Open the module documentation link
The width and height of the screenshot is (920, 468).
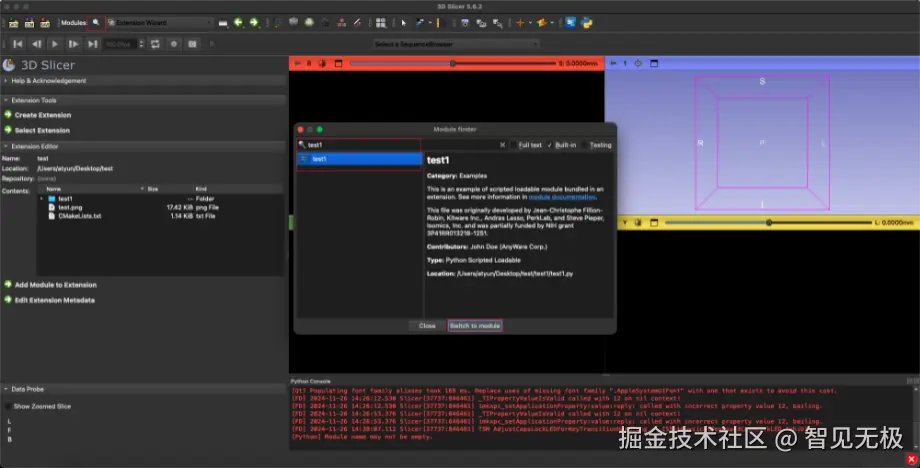pos(562,197)
